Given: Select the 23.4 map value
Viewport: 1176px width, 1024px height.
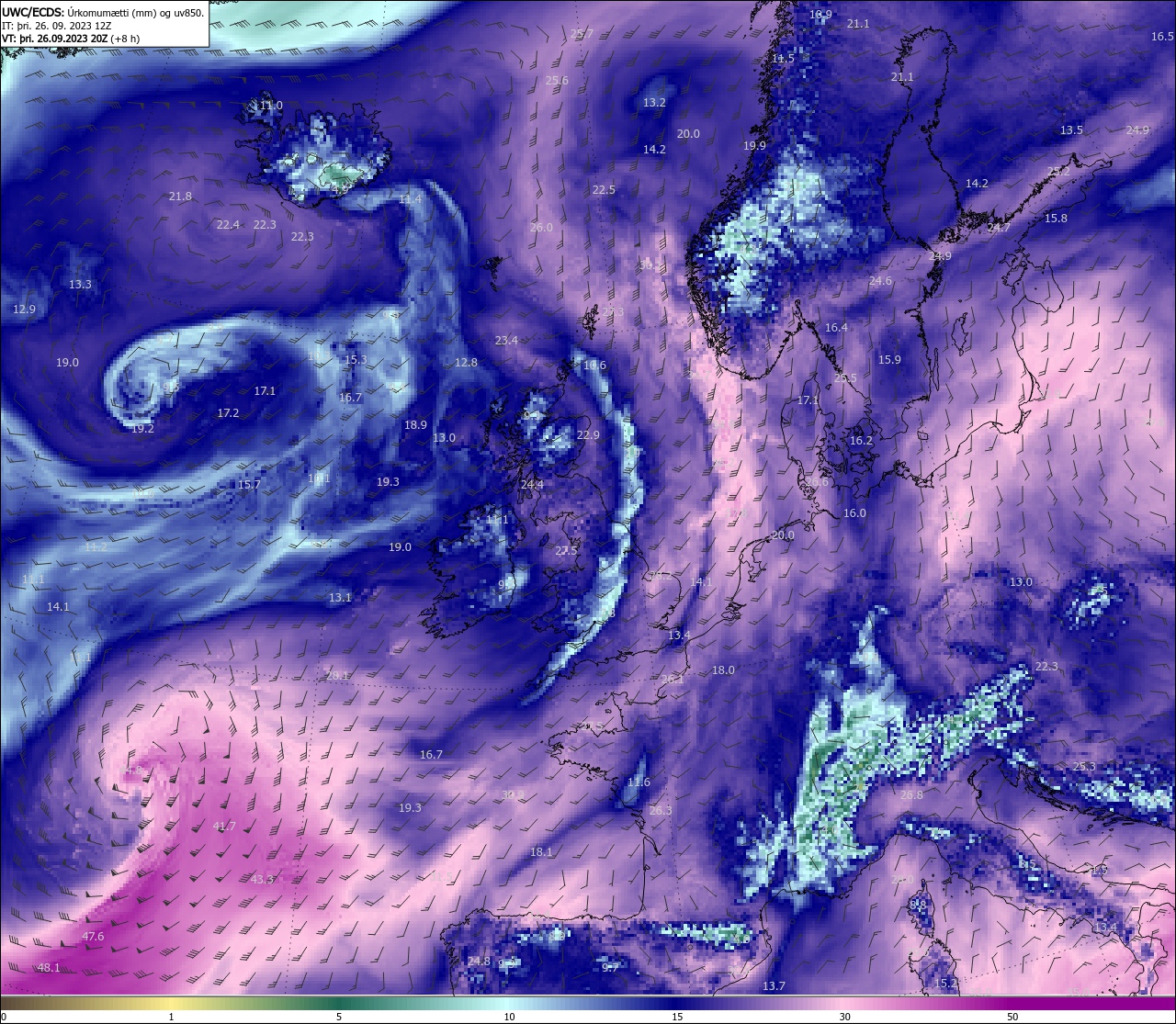Looking at the screenshot, I should [x=506, y=341].
